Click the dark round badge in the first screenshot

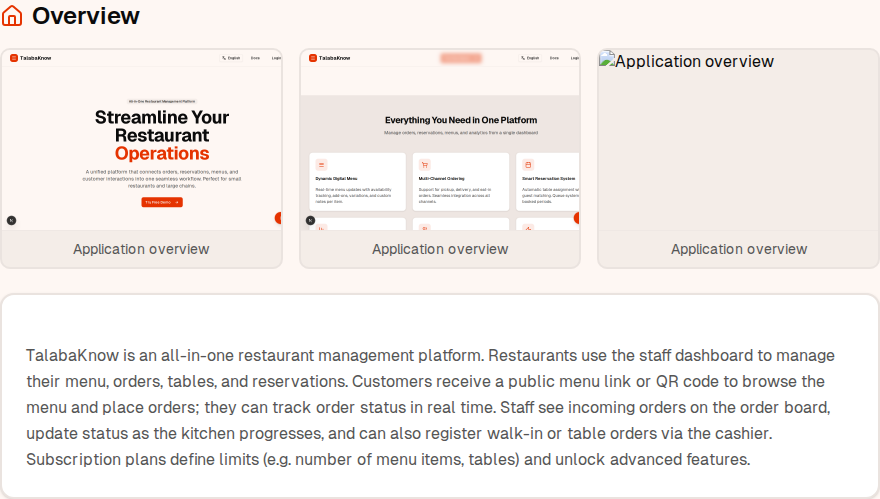(x=11, y=220)
